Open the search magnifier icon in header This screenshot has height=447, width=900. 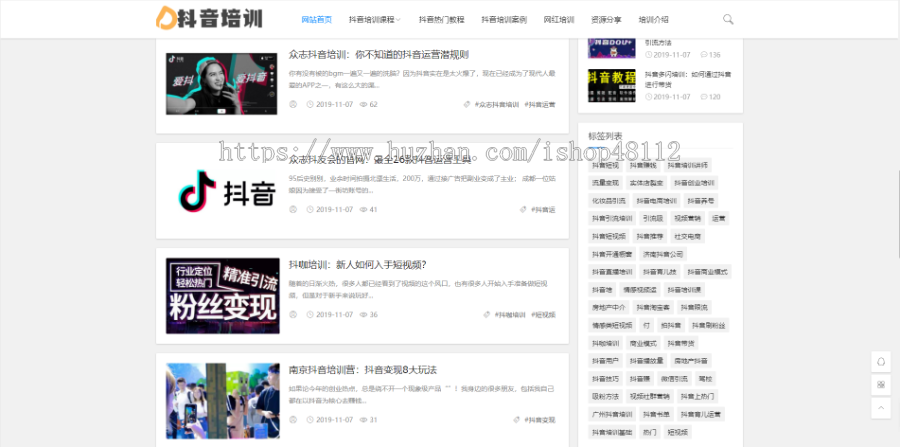tap(728, 20)
